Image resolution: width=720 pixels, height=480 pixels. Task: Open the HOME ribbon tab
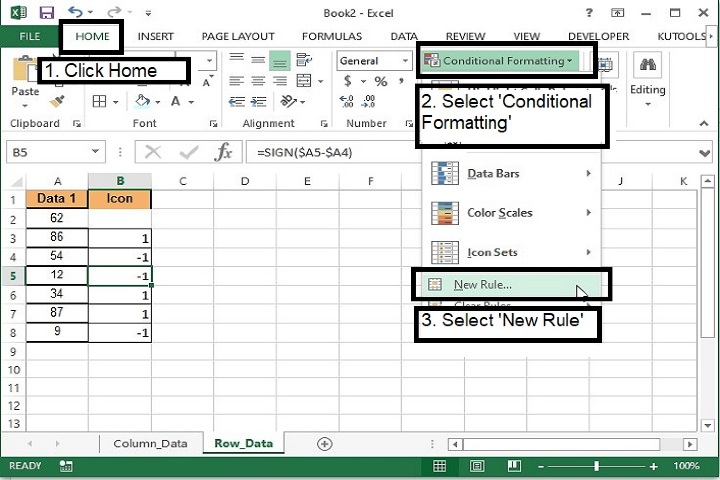point(92,36)
